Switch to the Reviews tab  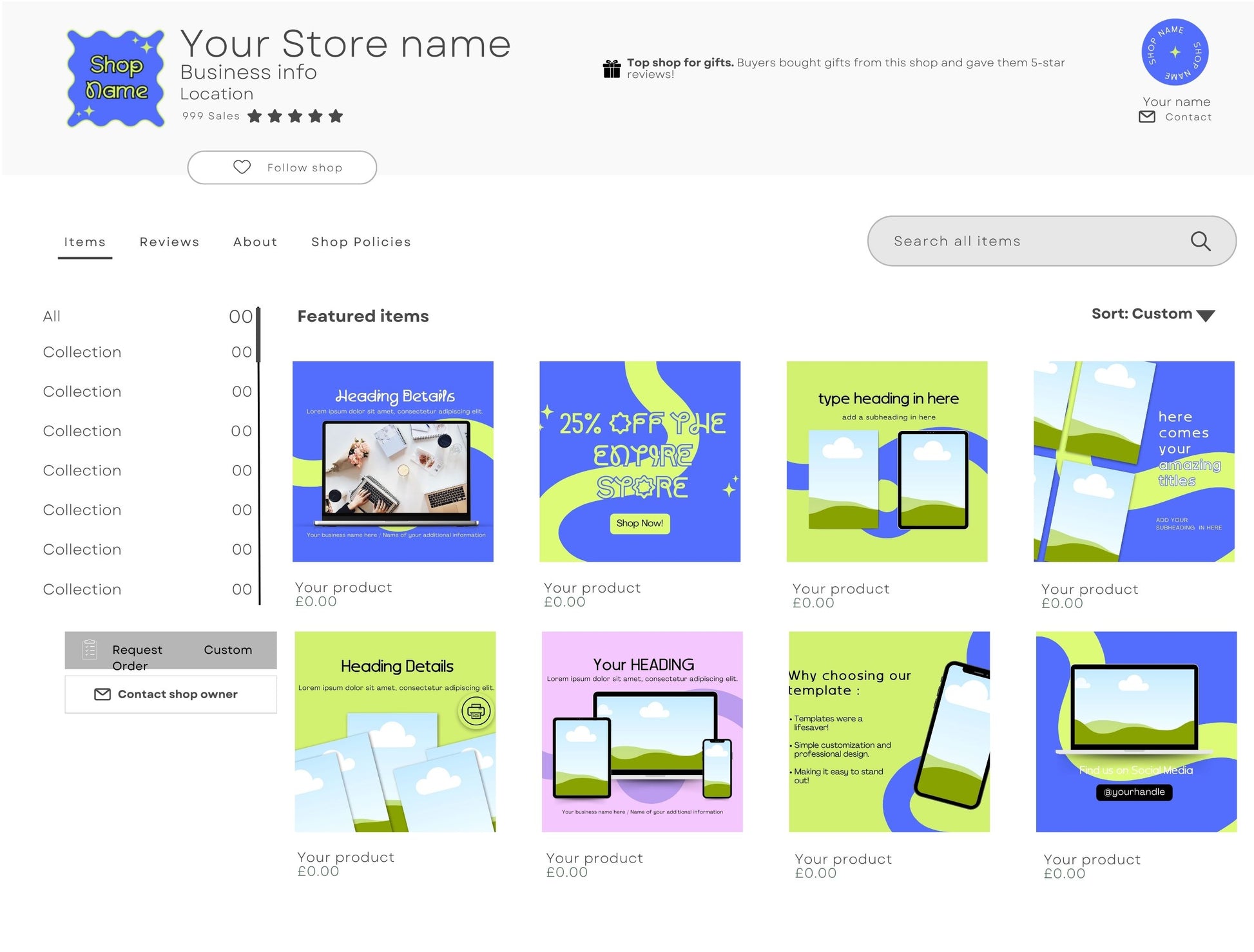pos(169,242)
